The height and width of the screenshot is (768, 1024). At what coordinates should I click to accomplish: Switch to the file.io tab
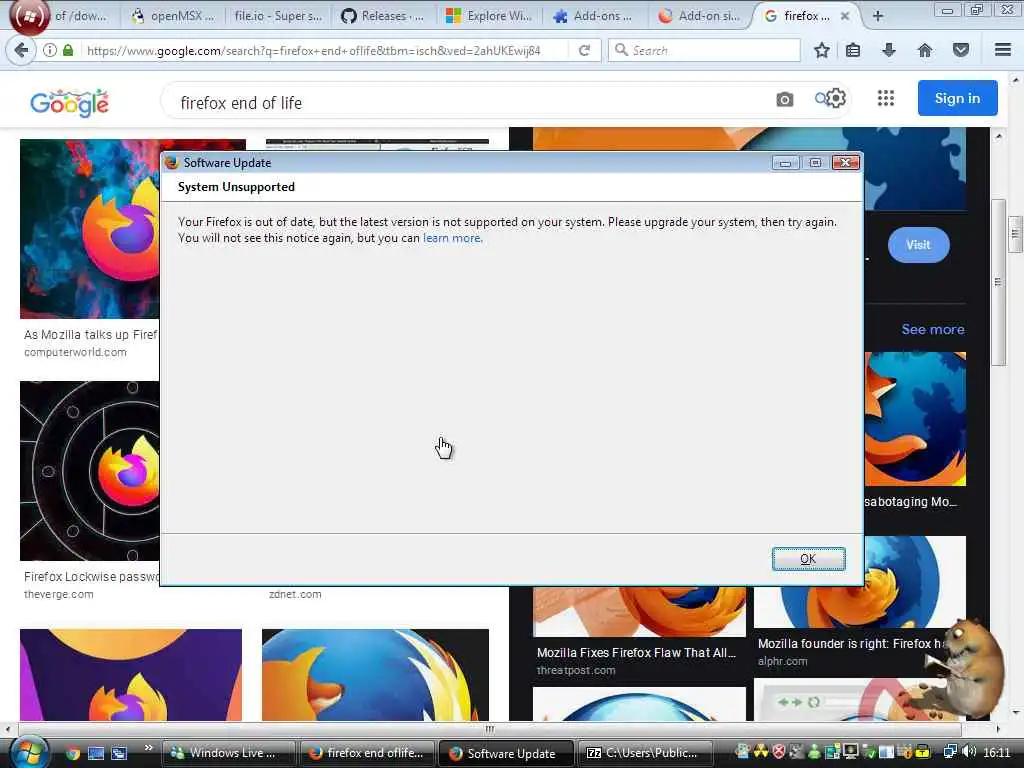click(279, 16)
